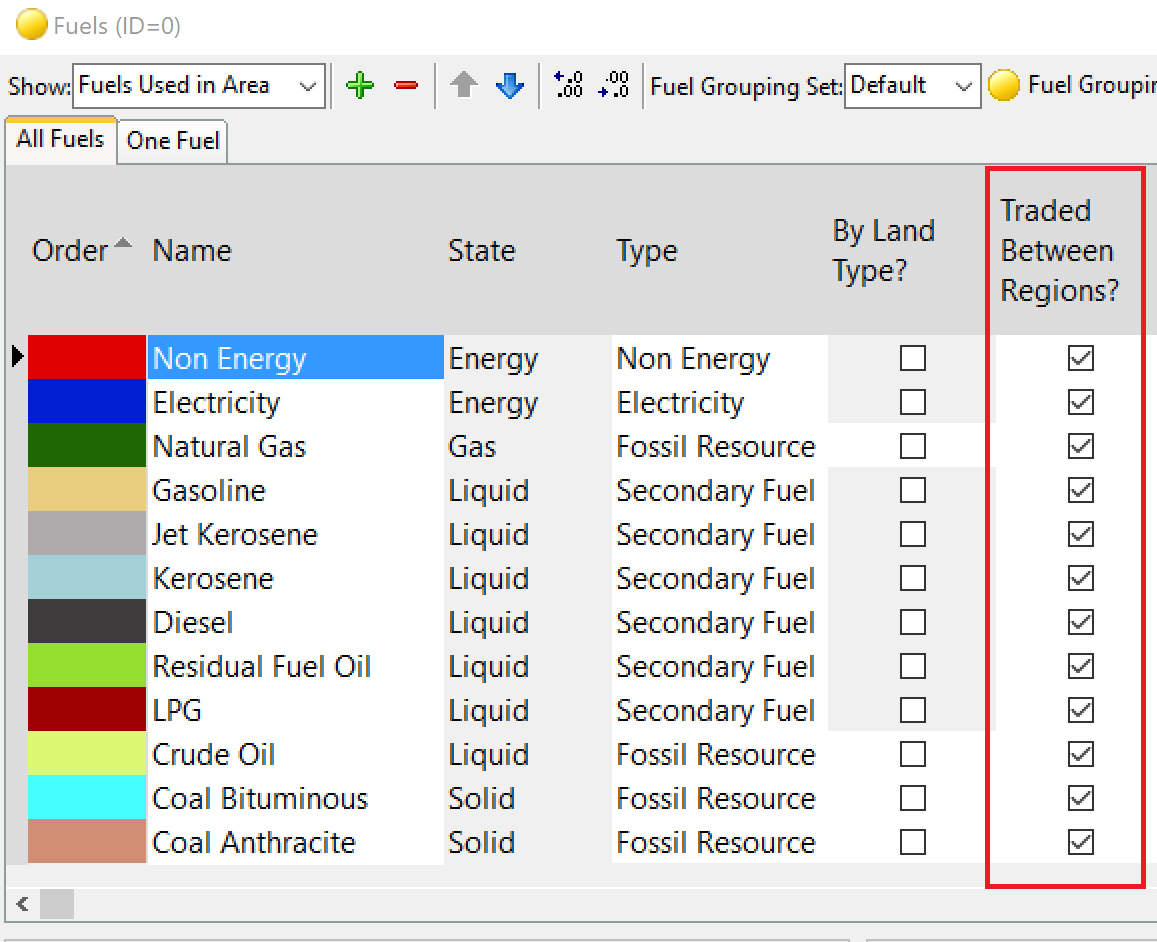Select the Jet Kerosene name cell
1157x942 pixels.
point(296,534)
